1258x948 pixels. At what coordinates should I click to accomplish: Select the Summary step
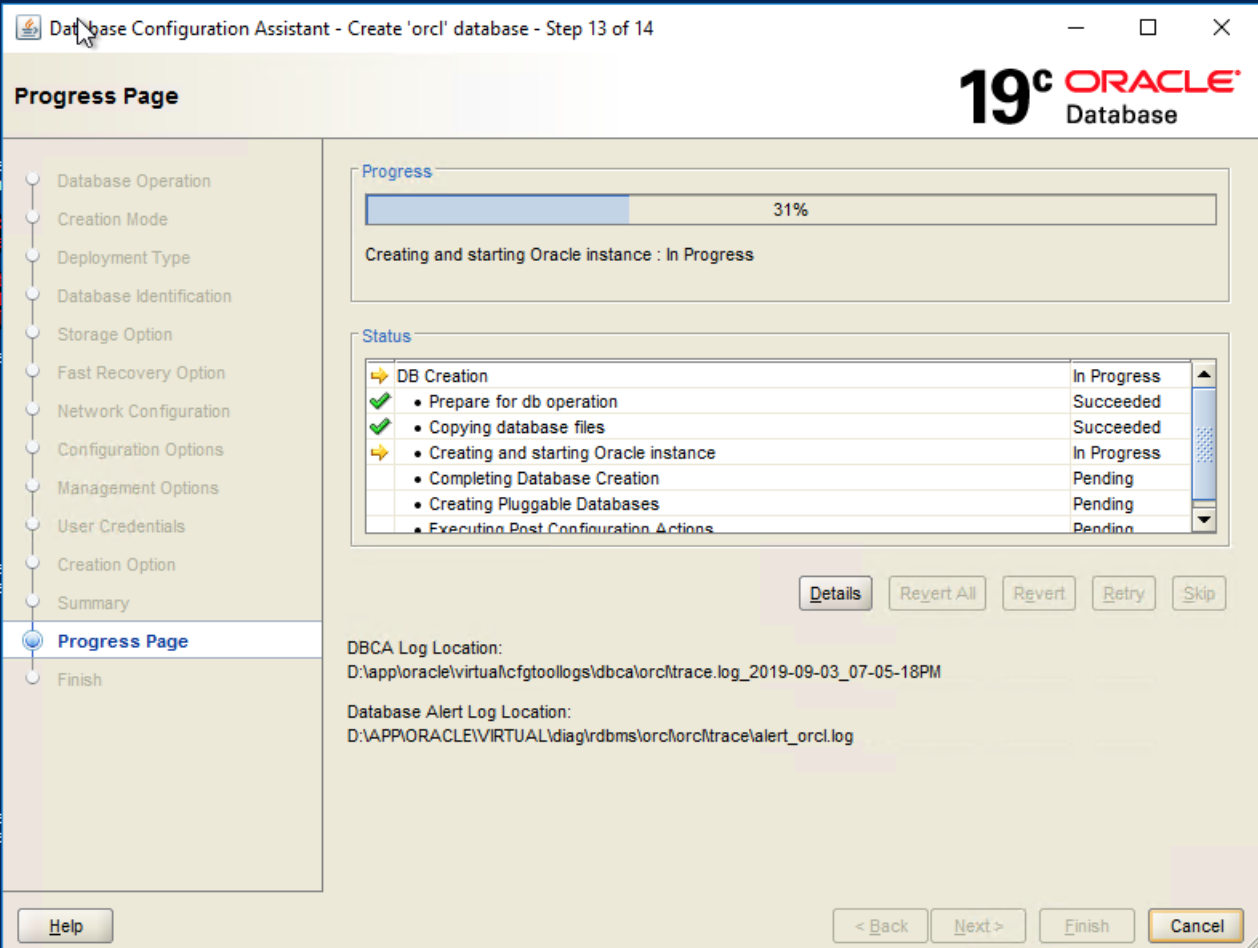pos(93,603)
